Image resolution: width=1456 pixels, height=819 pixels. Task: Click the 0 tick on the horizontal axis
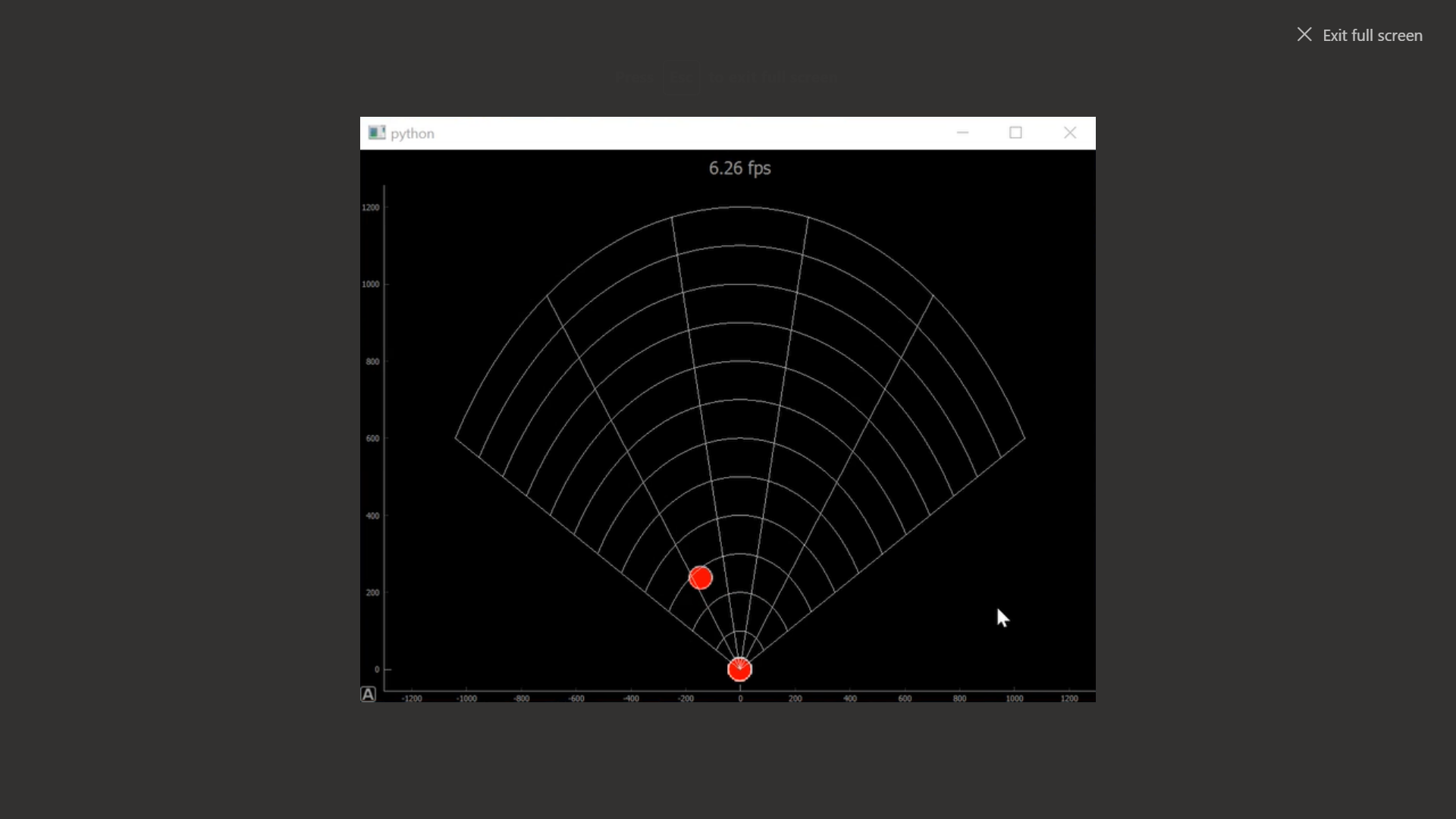740,698
